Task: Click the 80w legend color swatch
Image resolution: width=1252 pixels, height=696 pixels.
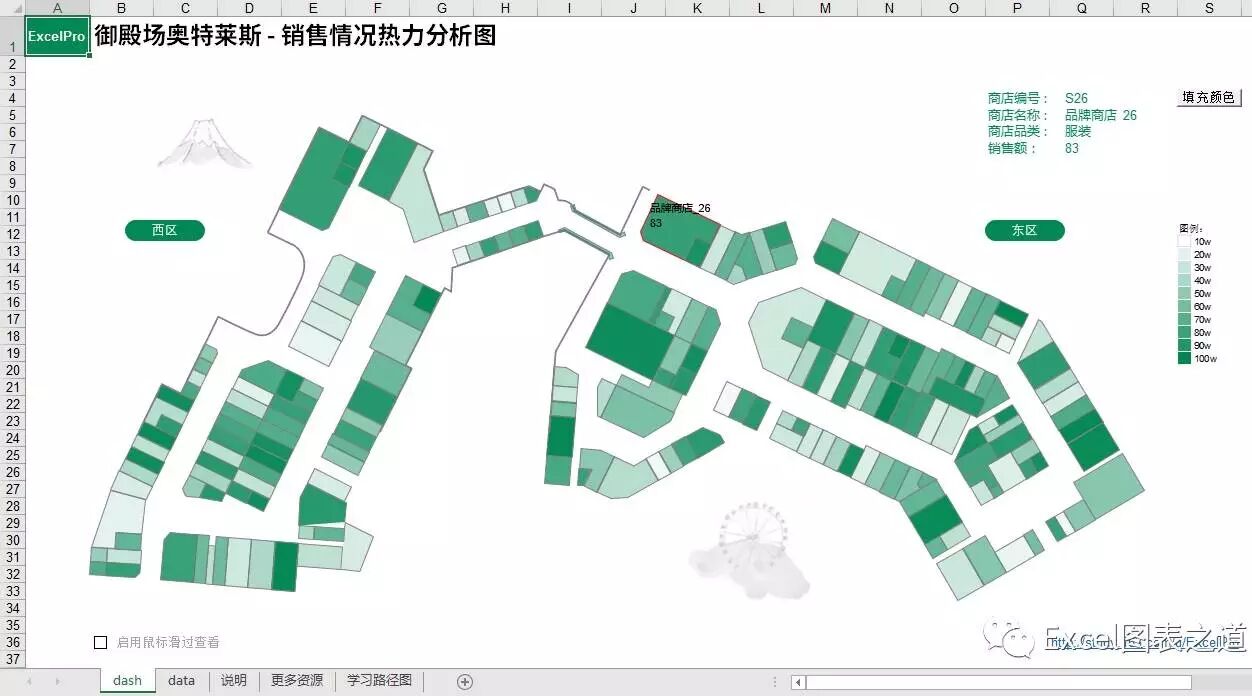Action: click(1184, 332)
